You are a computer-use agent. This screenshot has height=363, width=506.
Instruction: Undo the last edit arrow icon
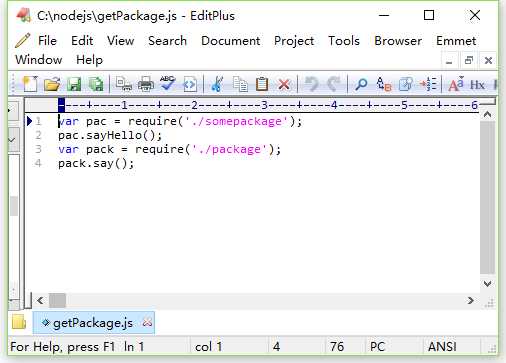311,84
